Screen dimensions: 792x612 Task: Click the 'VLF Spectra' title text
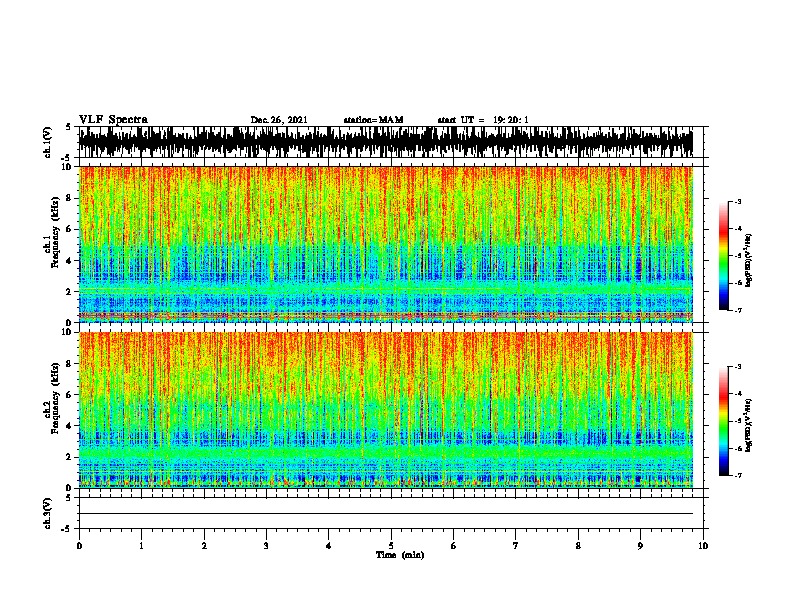pyautogui.click(x=113, y=120)
